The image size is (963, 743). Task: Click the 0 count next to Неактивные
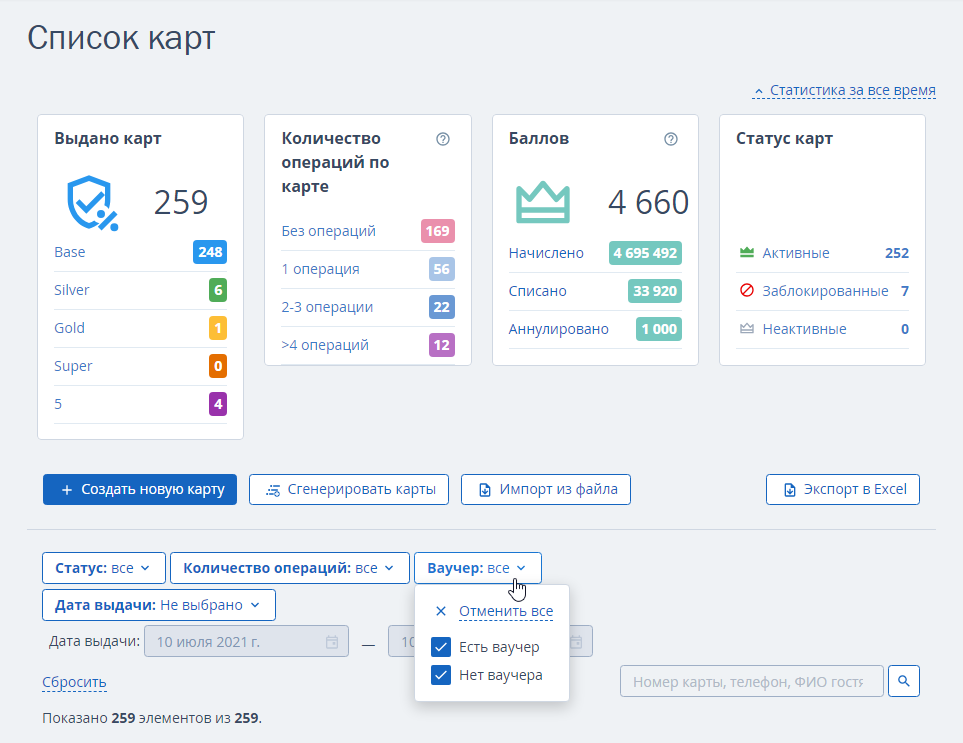905,329
